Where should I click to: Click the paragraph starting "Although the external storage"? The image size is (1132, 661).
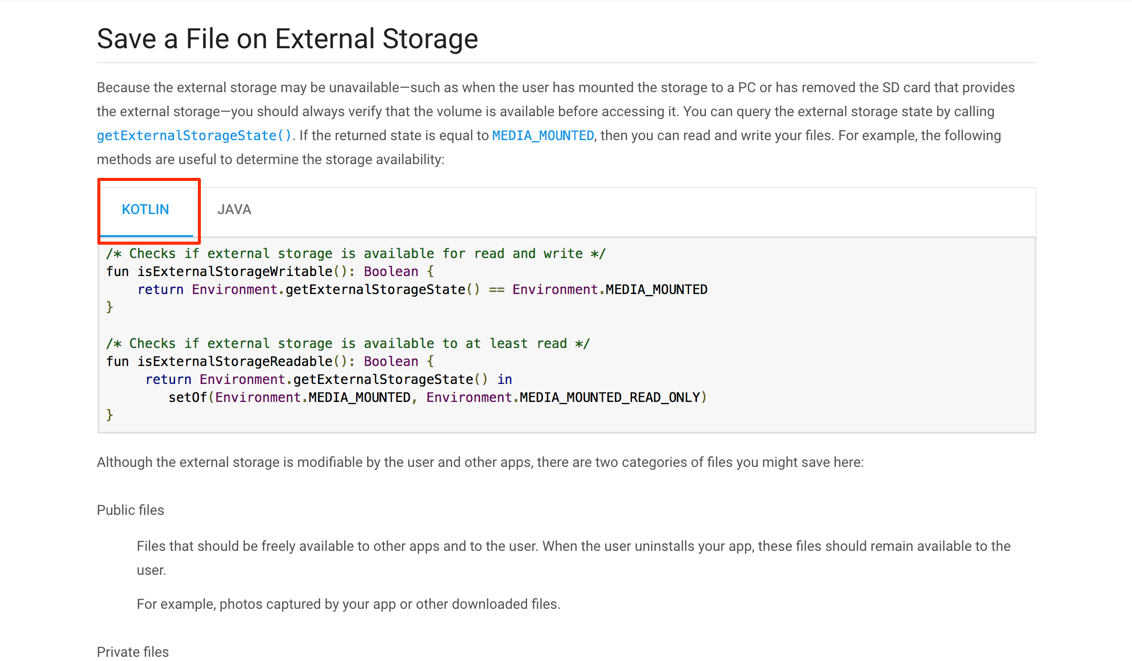tap(480, 462)
